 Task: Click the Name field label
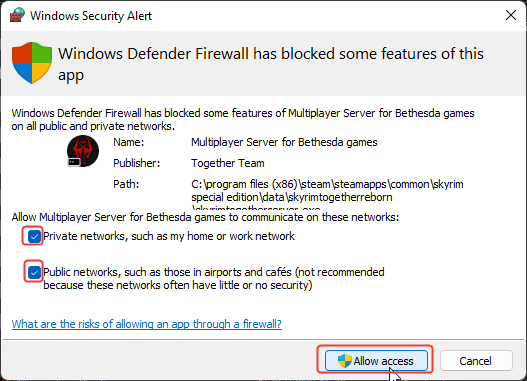coord(128,142)
